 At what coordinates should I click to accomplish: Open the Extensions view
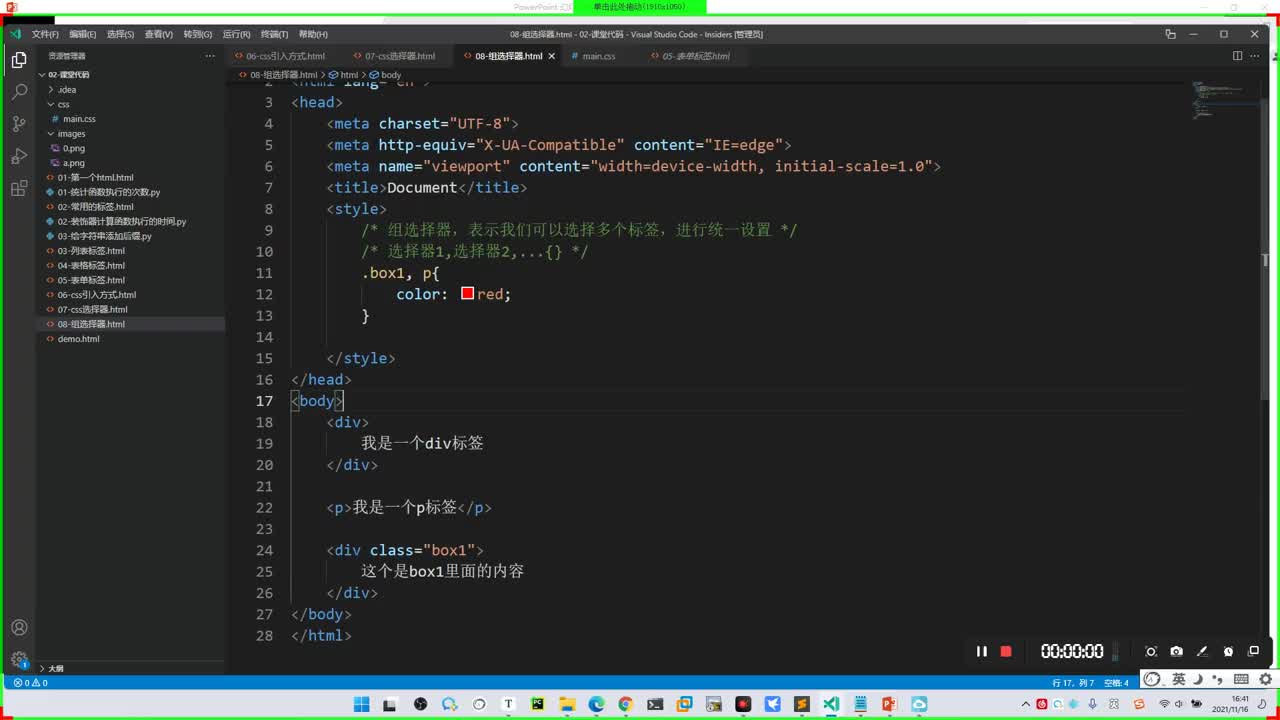tap(19, 188)
